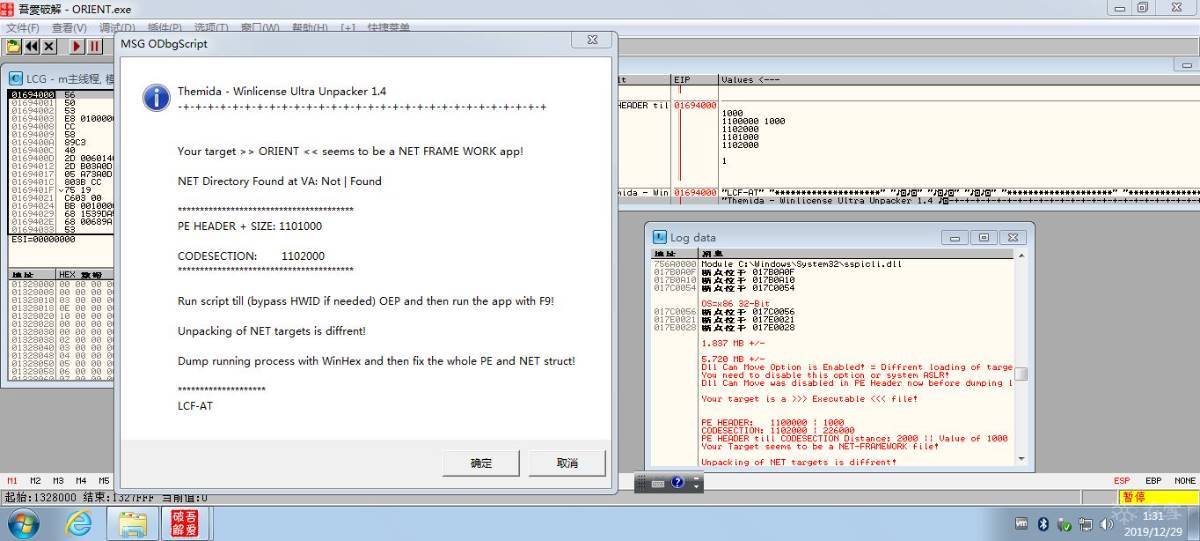Click the OS=x86 32-Bit log line
The height and width of the screenshot is (541, 1200).
735,303
